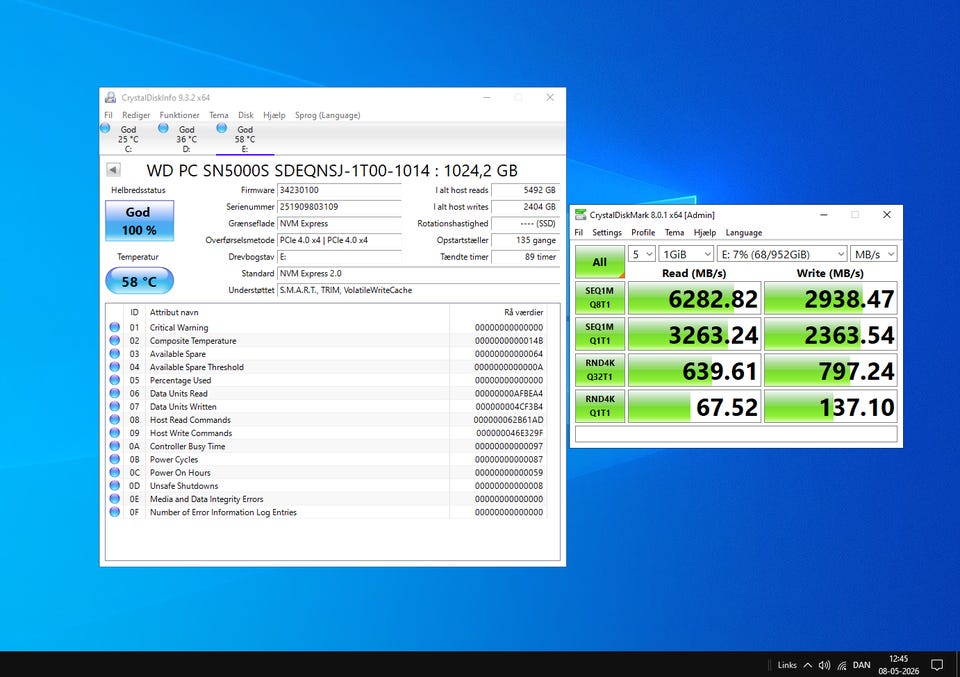
Task: Open Profile menu in CrystalDiskMark
Action: [x=643, y=233]
